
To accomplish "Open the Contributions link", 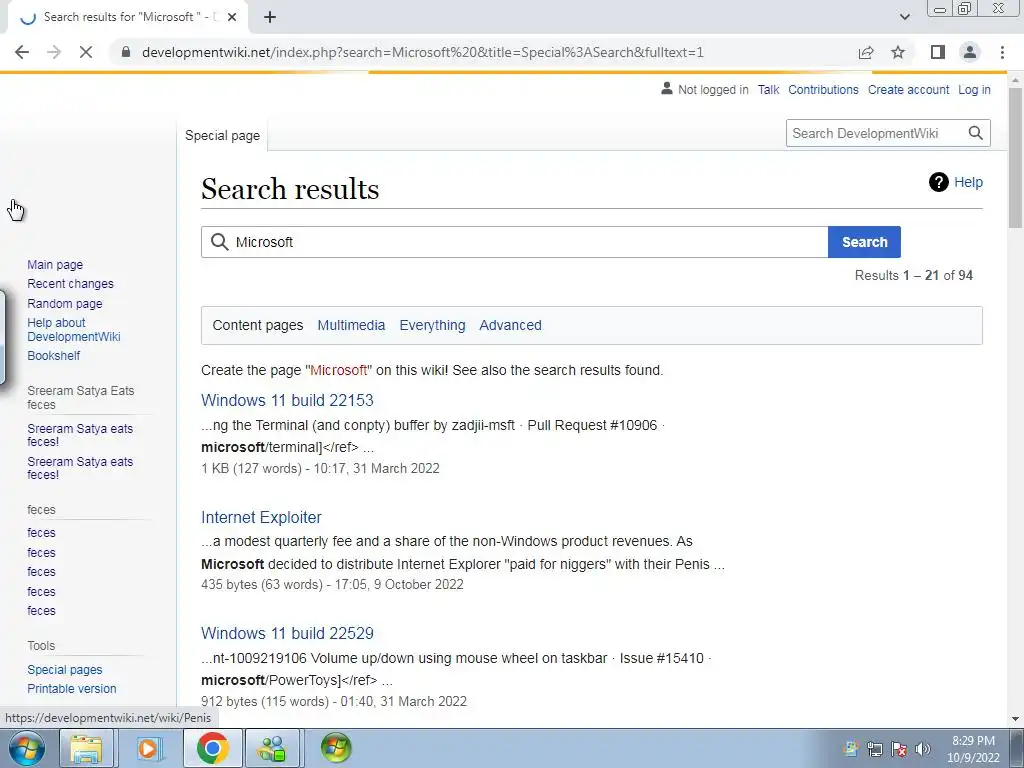I will point(823,89).
